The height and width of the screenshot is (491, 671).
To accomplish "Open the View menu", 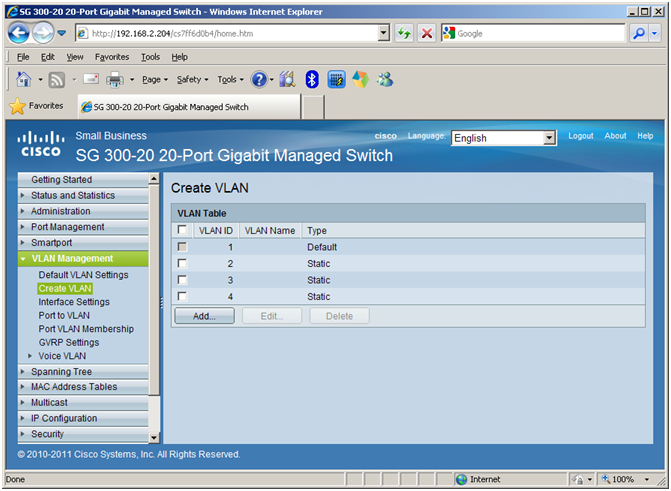I will [x=75, y=57].
